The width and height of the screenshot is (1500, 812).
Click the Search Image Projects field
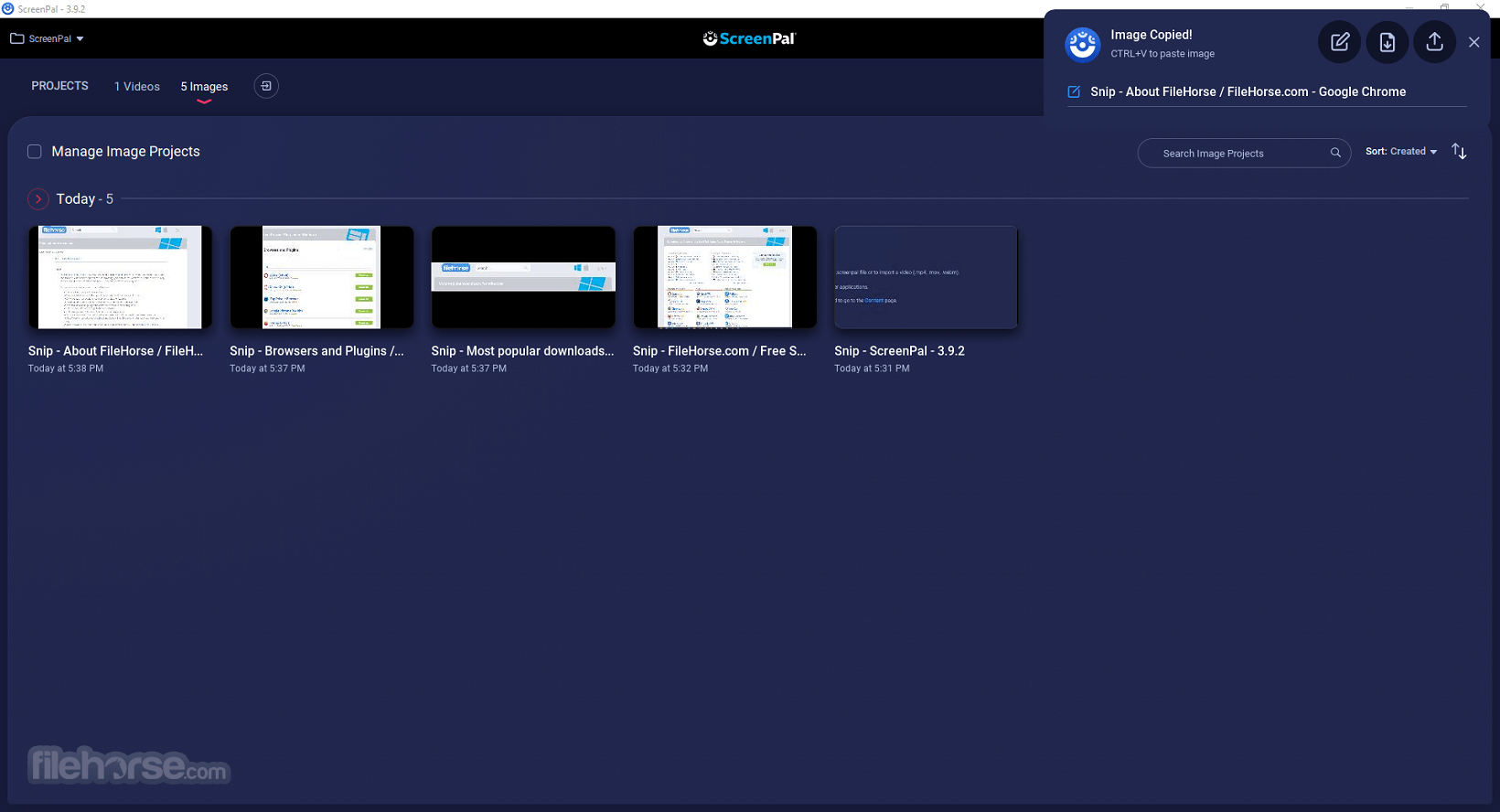(1244, 153)
